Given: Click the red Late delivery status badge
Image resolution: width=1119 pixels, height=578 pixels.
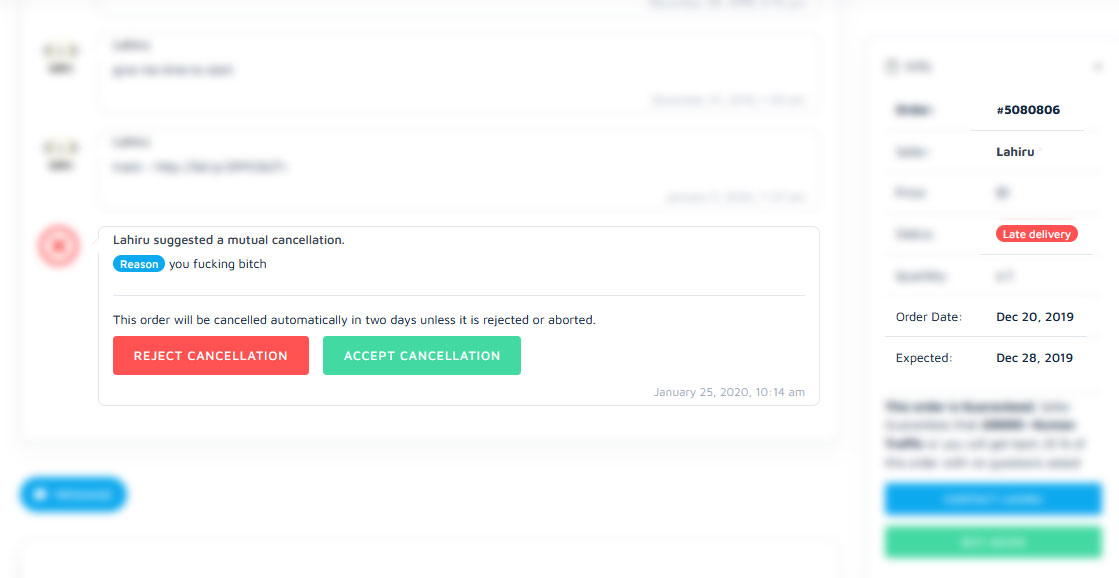Looking at the screenshot, I should (1036, 234).
